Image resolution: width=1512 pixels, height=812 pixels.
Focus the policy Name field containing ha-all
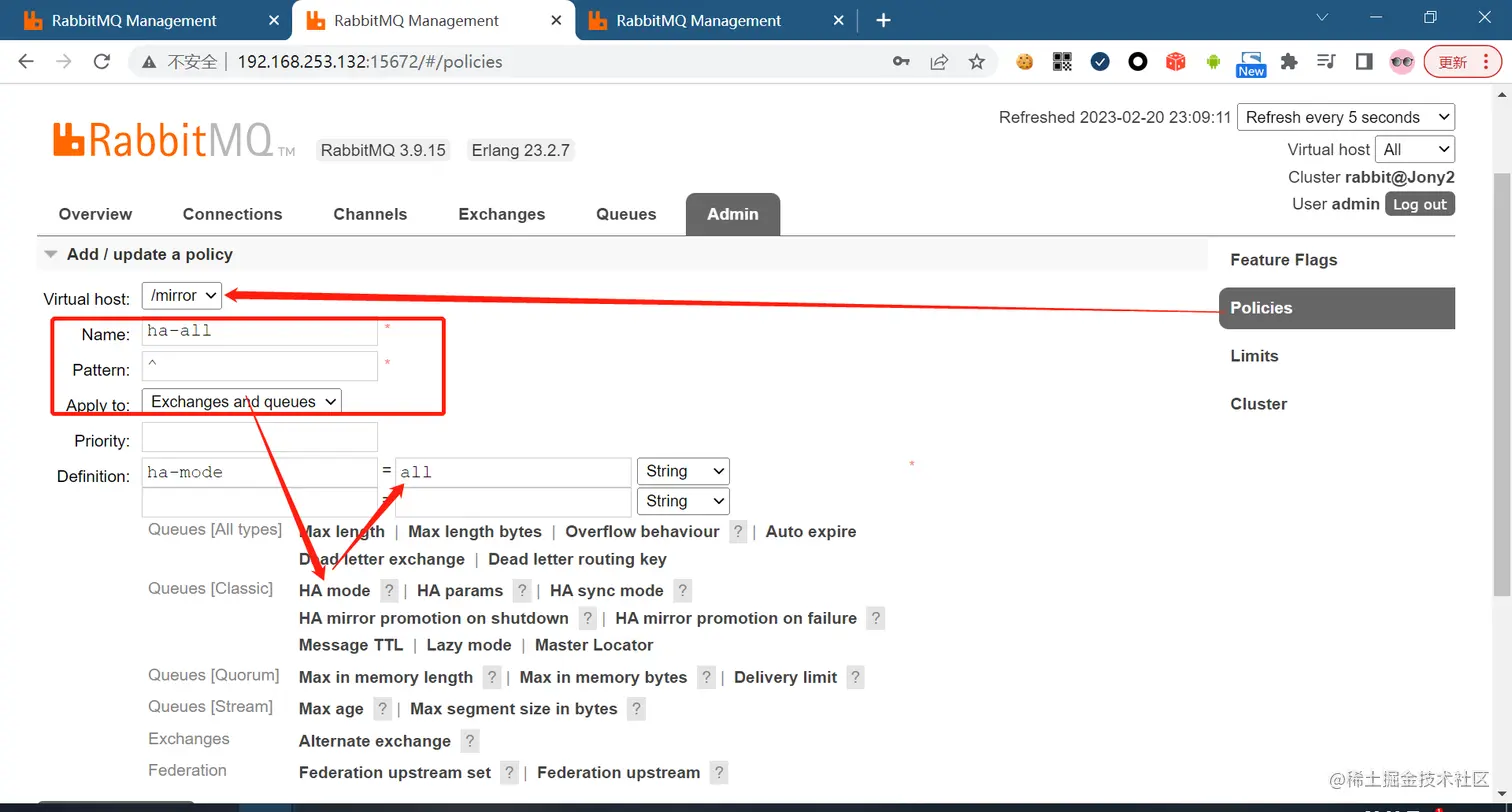point(260,331)
